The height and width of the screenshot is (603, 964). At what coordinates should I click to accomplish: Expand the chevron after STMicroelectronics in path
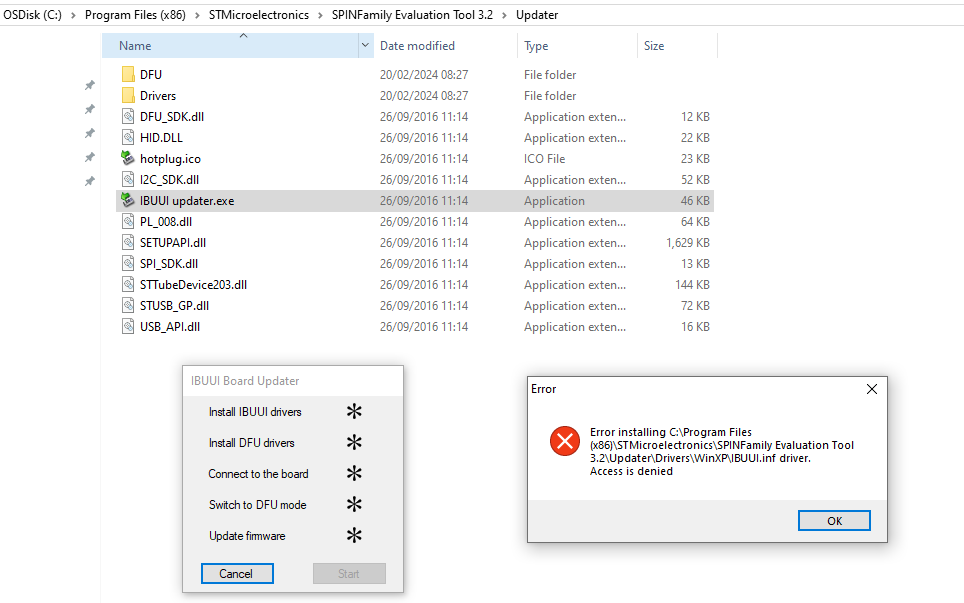point(320,15)
